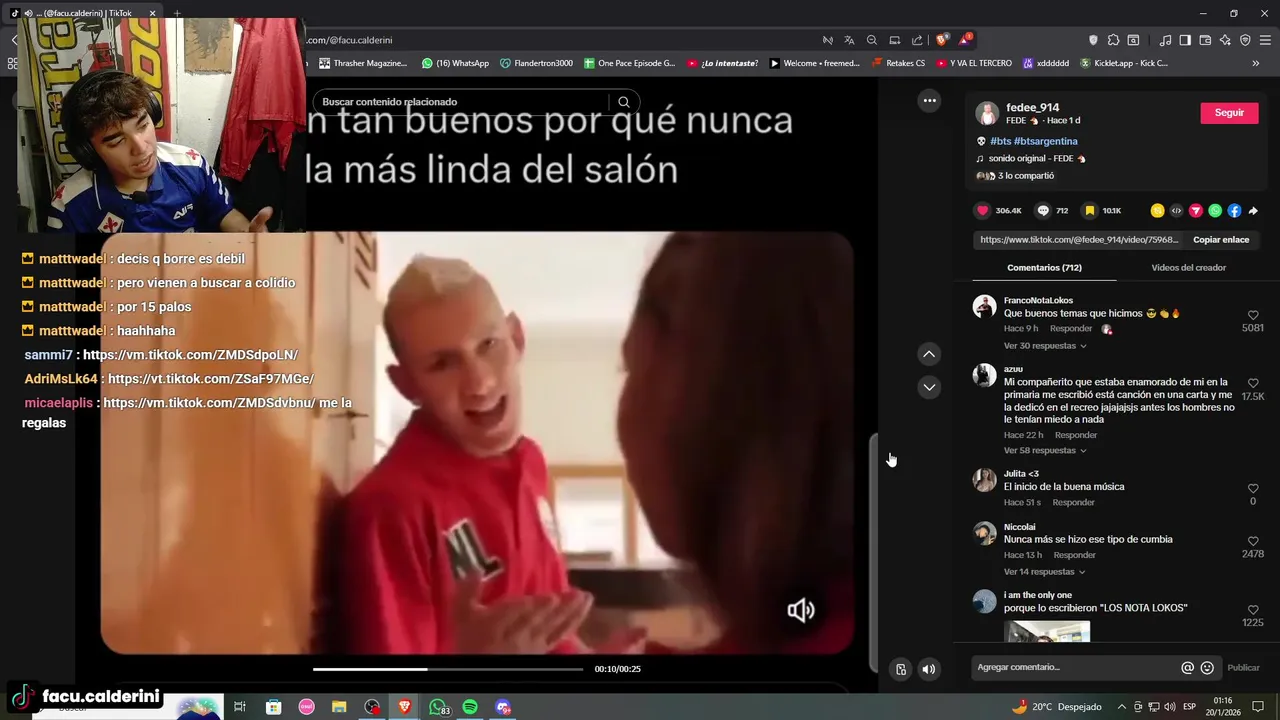The height and width of the screenshot is (720, 1280).
Task: Seek within the video progress bar
Action: coord(448,669)
